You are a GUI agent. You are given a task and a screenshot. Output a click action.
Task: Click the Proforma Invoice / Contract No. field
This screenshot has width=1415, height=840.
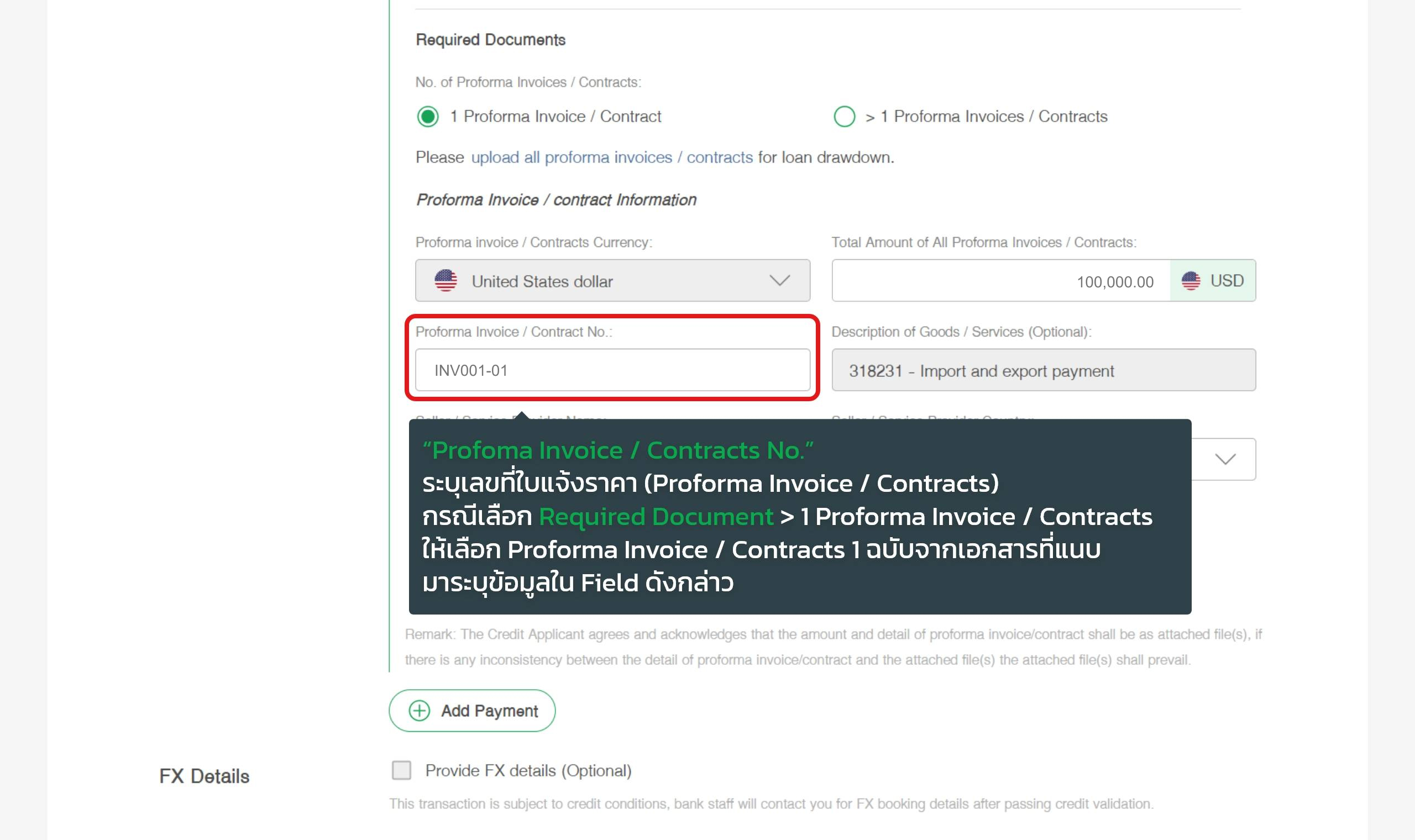(612, 370)
